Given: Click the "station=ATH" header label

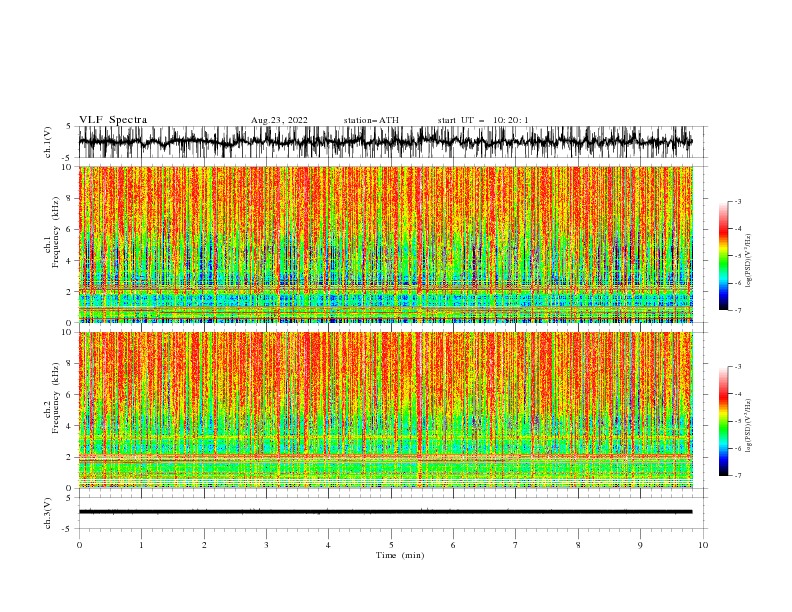Looking at the screenshot, I should (371, 120).
